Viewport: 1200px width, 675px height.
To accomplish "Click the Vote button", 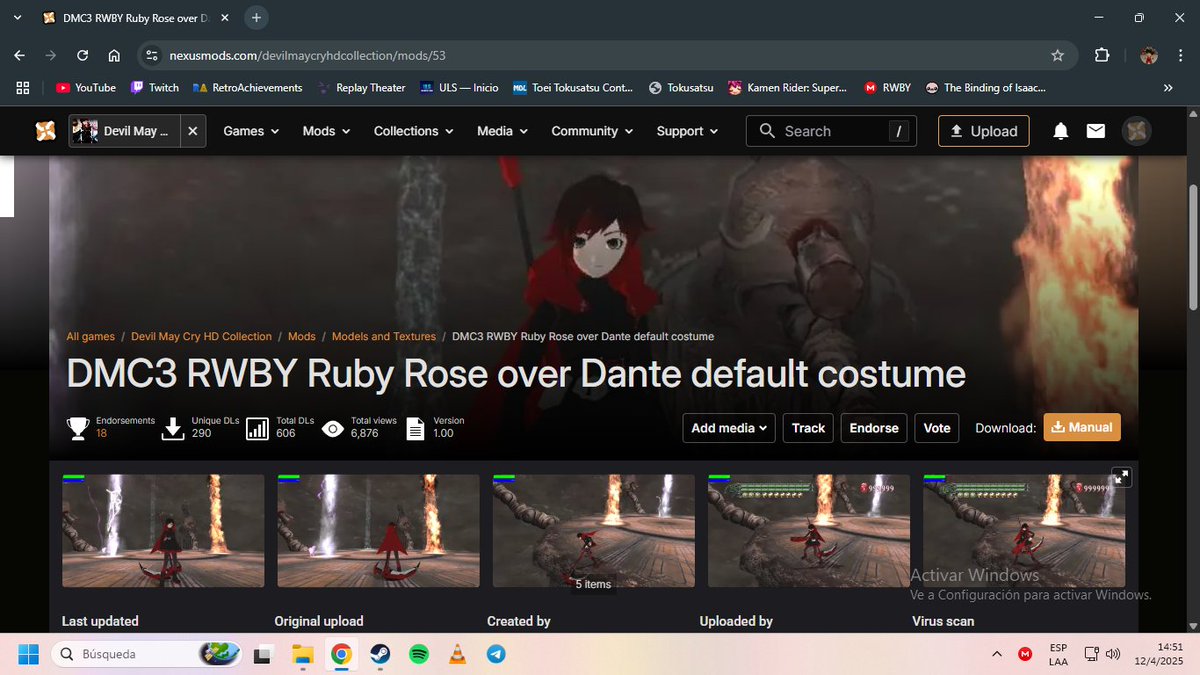I will (937, 428).
